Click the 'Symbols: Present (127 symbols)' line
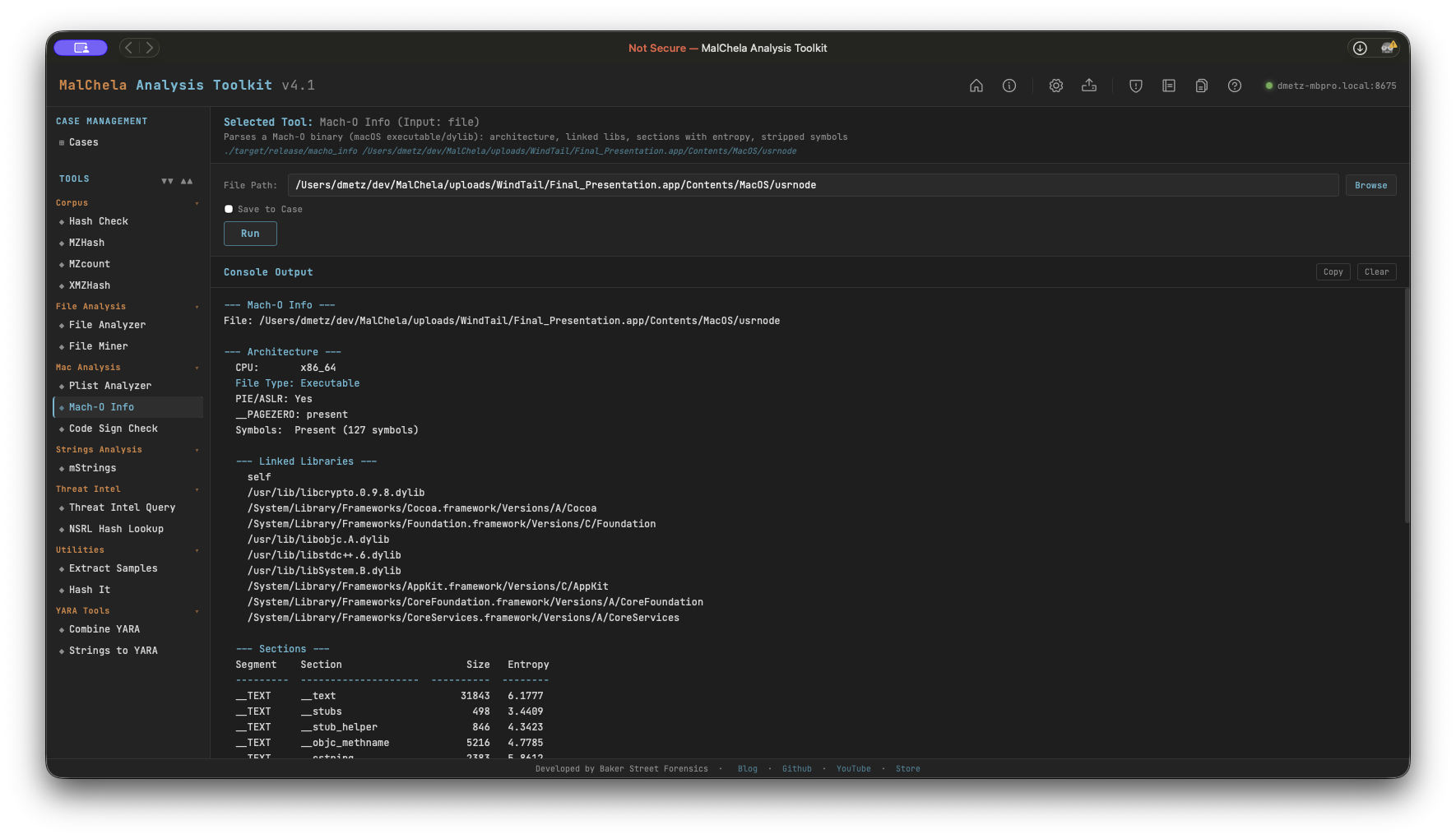 coord(327,430)
